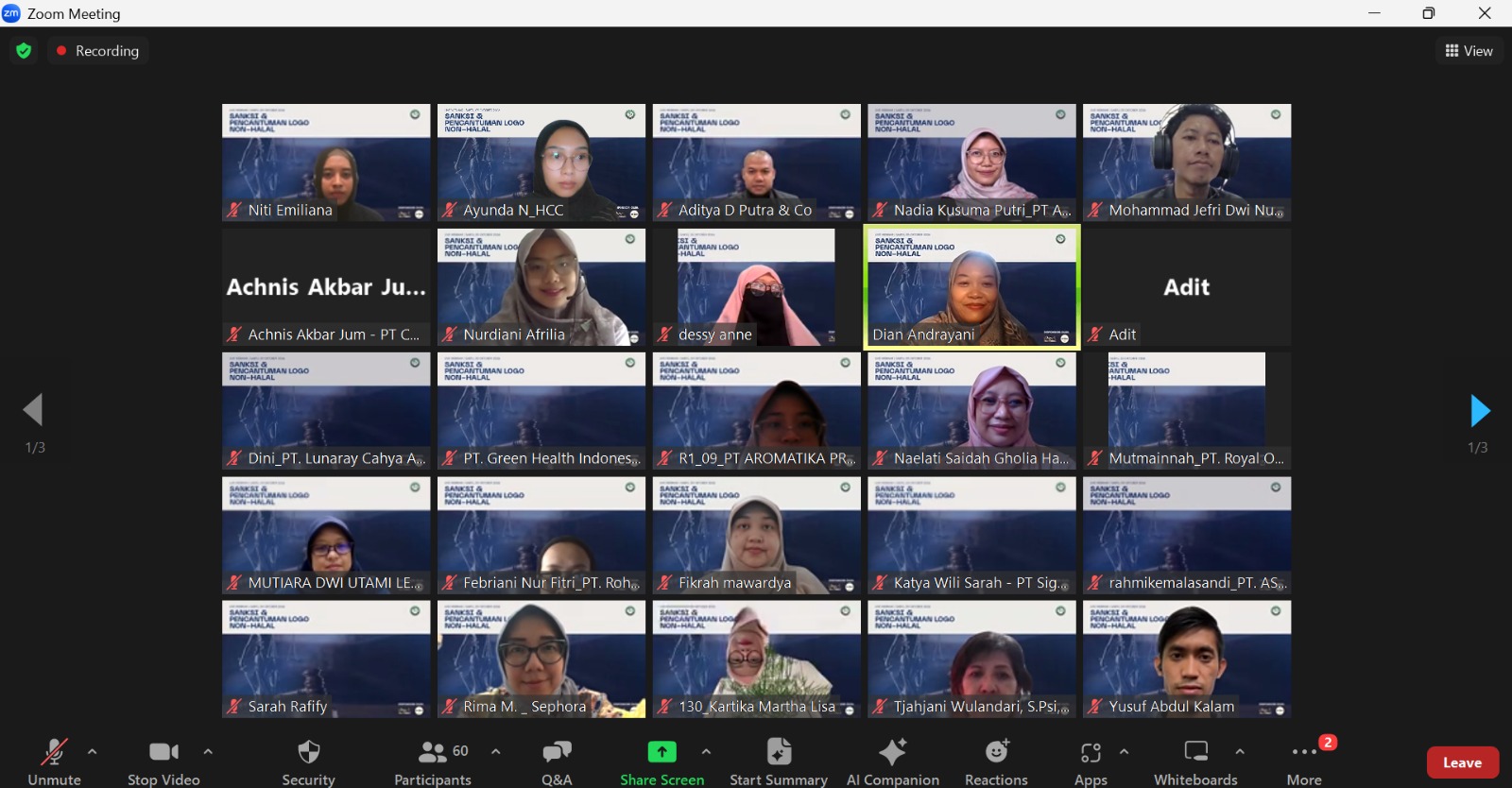This screenshot has width=1512, height=788.
Task: Click the green Share Screen button
Action: pos(661,762)
